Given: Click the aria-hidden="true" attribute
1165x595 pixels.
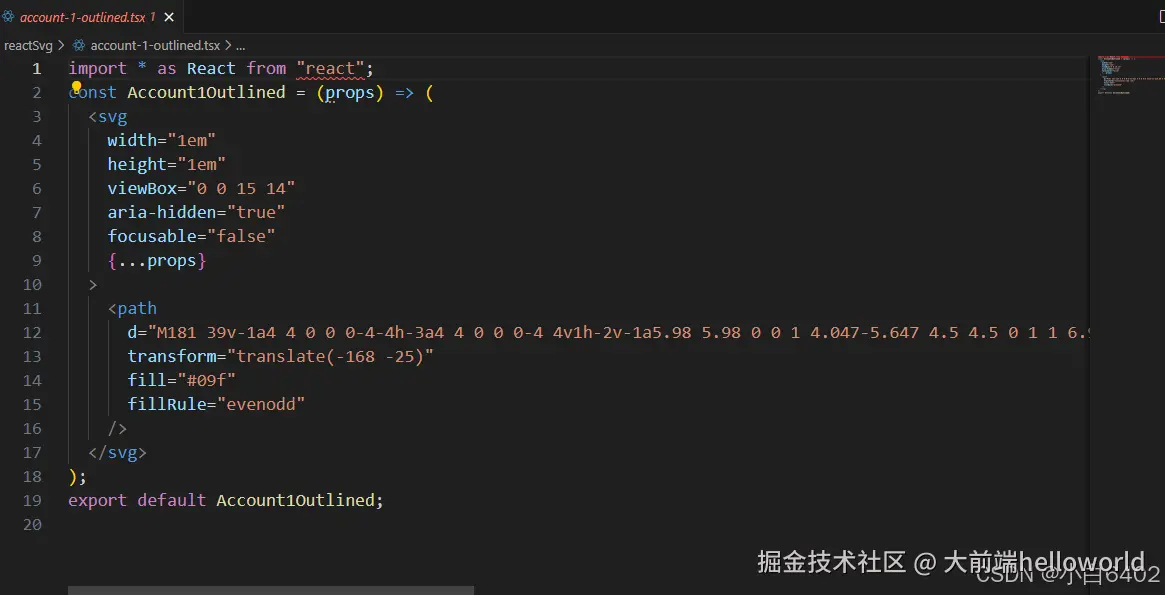Looking at the screenshot, I should pos(196,212).
